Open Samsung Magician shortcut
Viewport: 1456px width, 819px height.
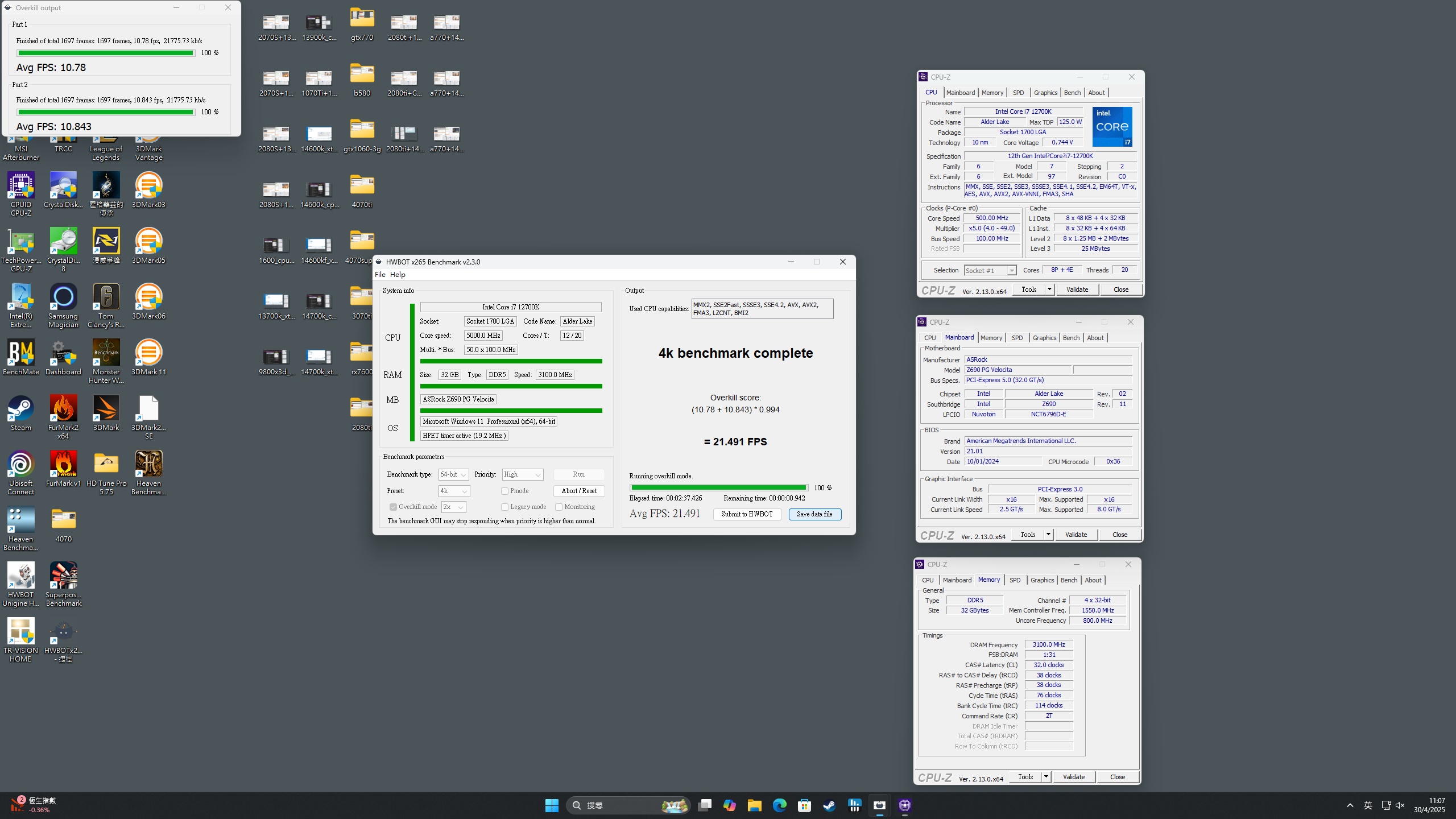point(63,305)
